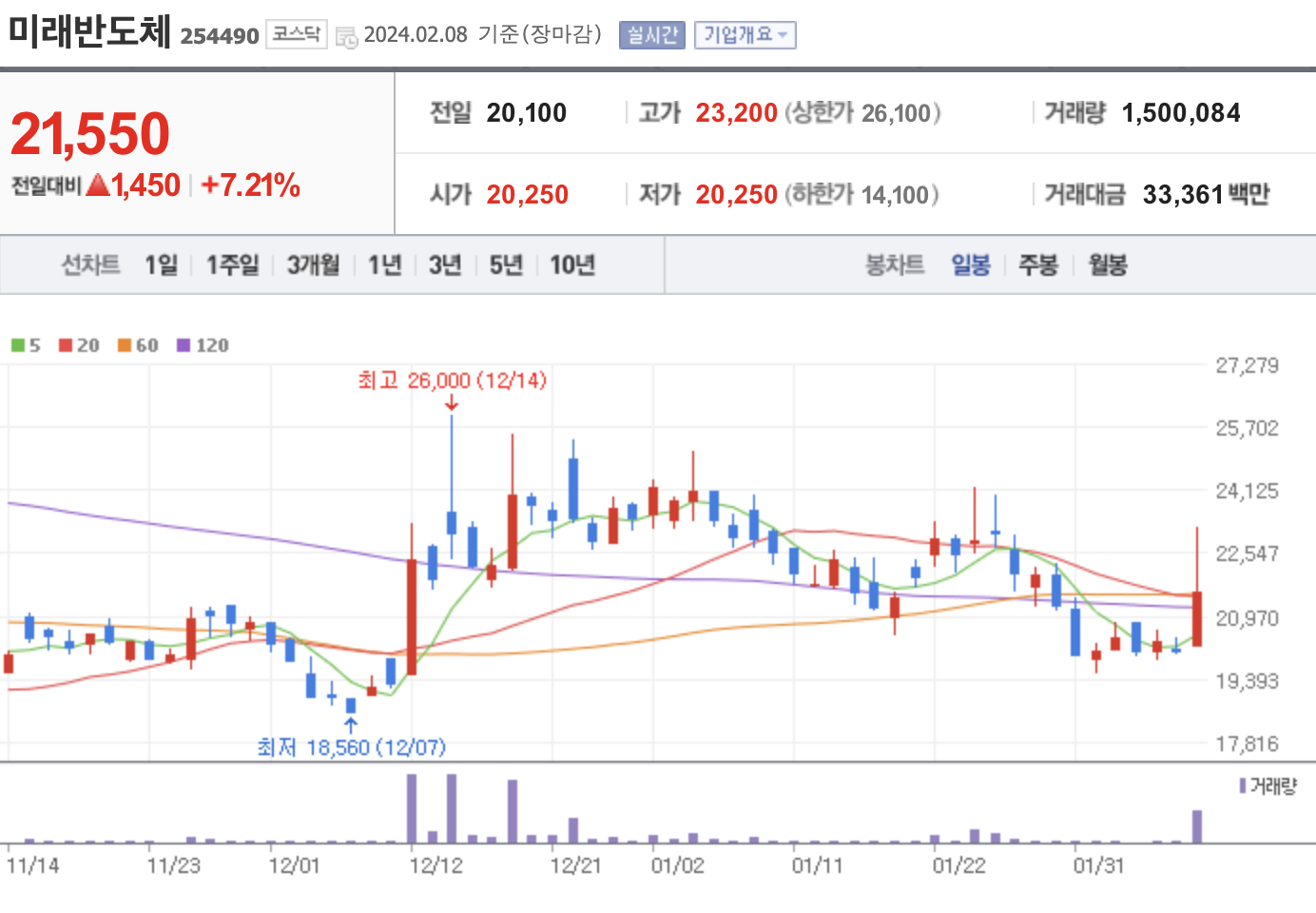Select the 1년 line chart tab
The image size is (1316, 913).
pos(384,264)
